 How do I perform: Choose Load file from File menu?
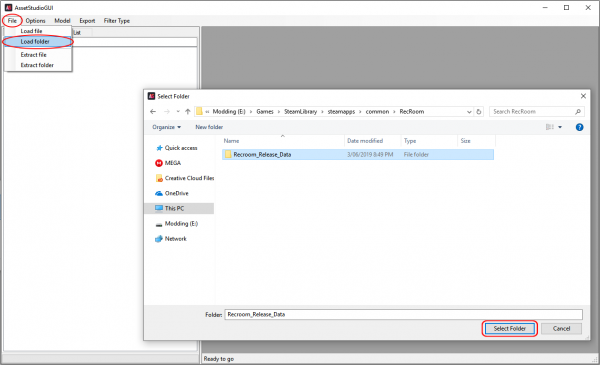coord(38,31)
